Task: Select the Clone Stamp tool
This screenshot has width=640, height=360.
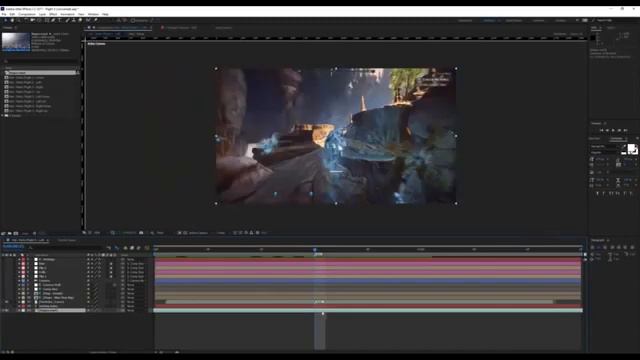Action: click(73, 20)
